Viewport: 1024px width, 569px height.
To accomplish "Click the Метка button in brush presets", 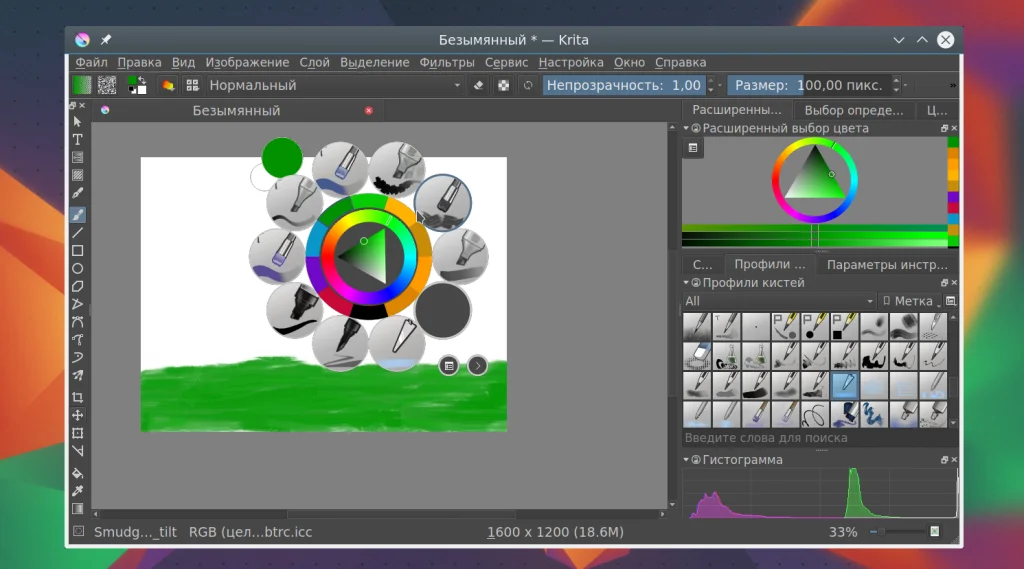I will [911, 301].
